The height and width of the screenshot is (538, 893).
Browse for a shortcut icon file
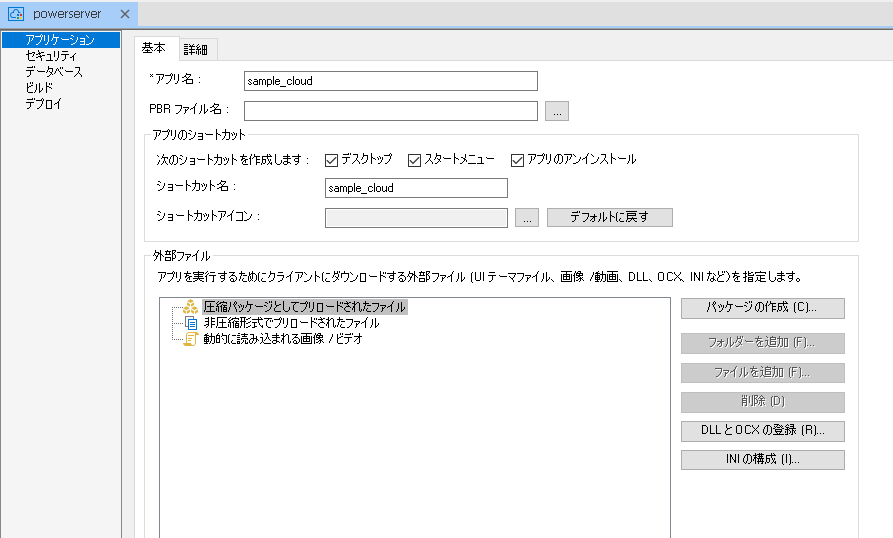point(527,218)
